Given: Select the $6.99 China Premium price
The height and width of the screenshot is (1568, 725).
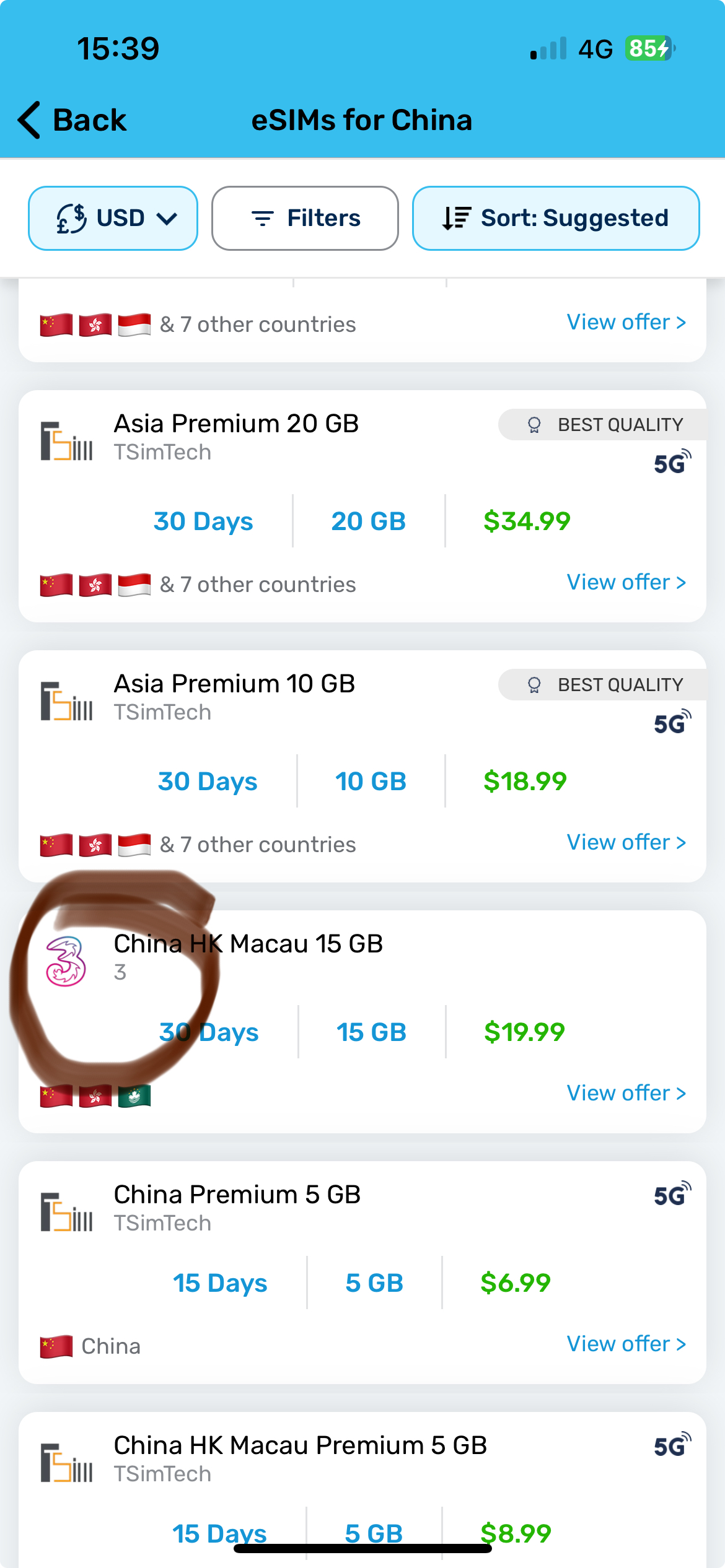Looking at the screenshot, I should [x=516, y=1283].
